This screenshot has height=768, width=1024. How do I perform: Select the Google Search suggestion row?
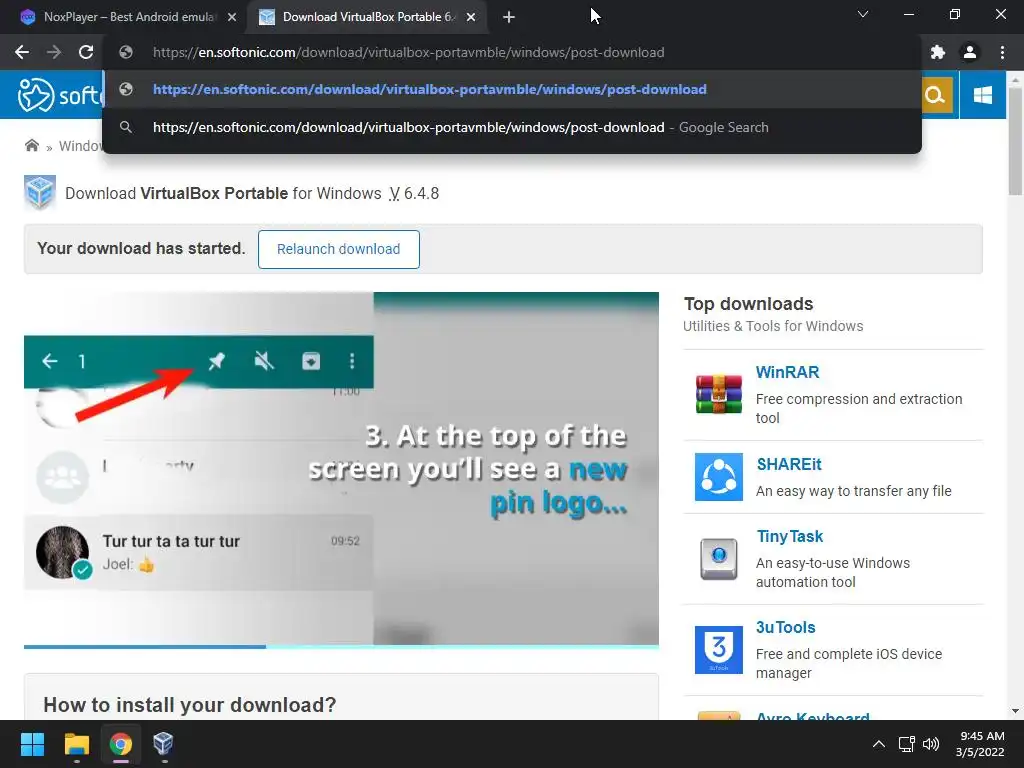[x=513, y=127]
